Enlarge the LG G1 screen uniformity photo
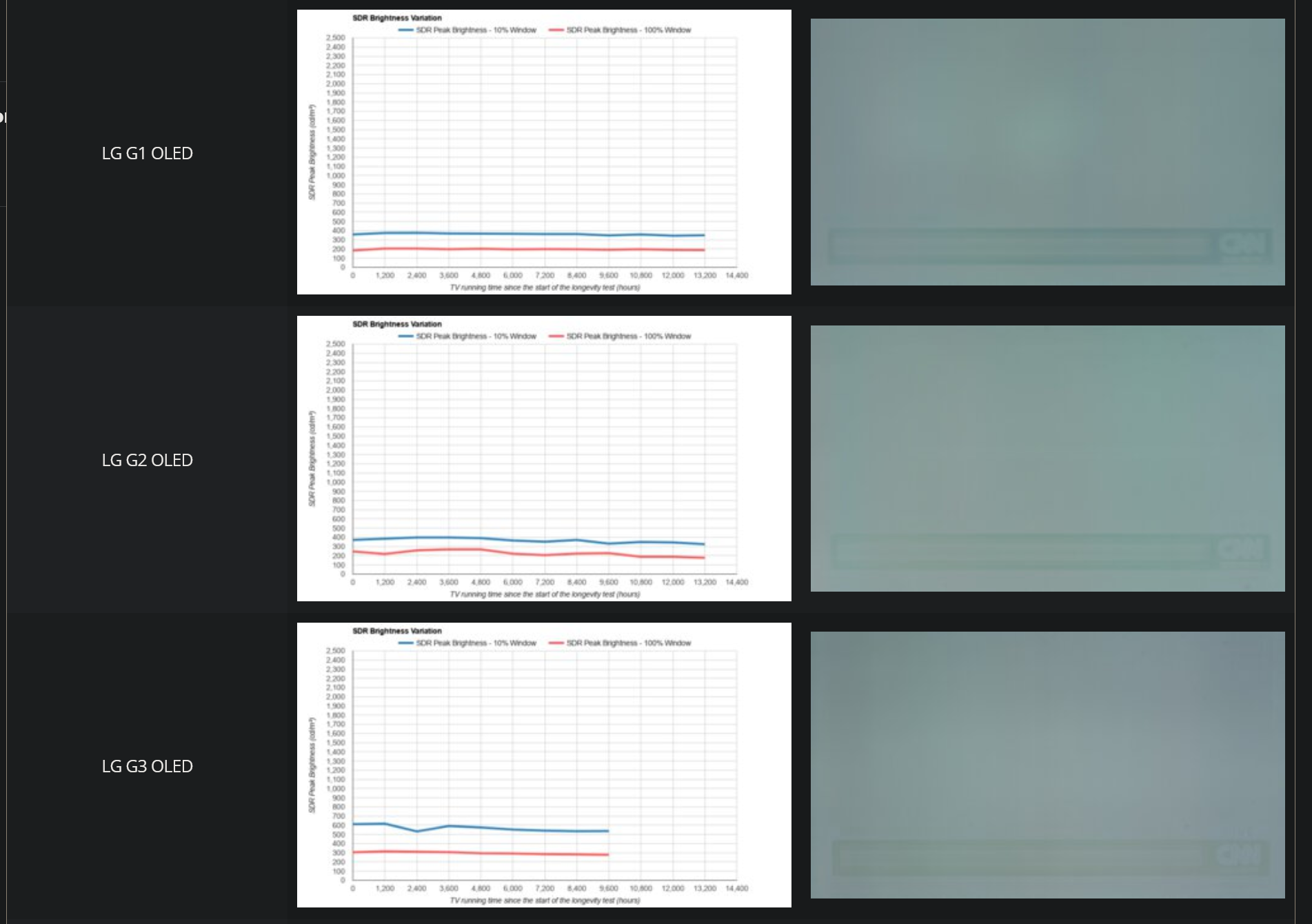The height and width of the screenshot is (924, 1312). click(x=1048, y=153)
